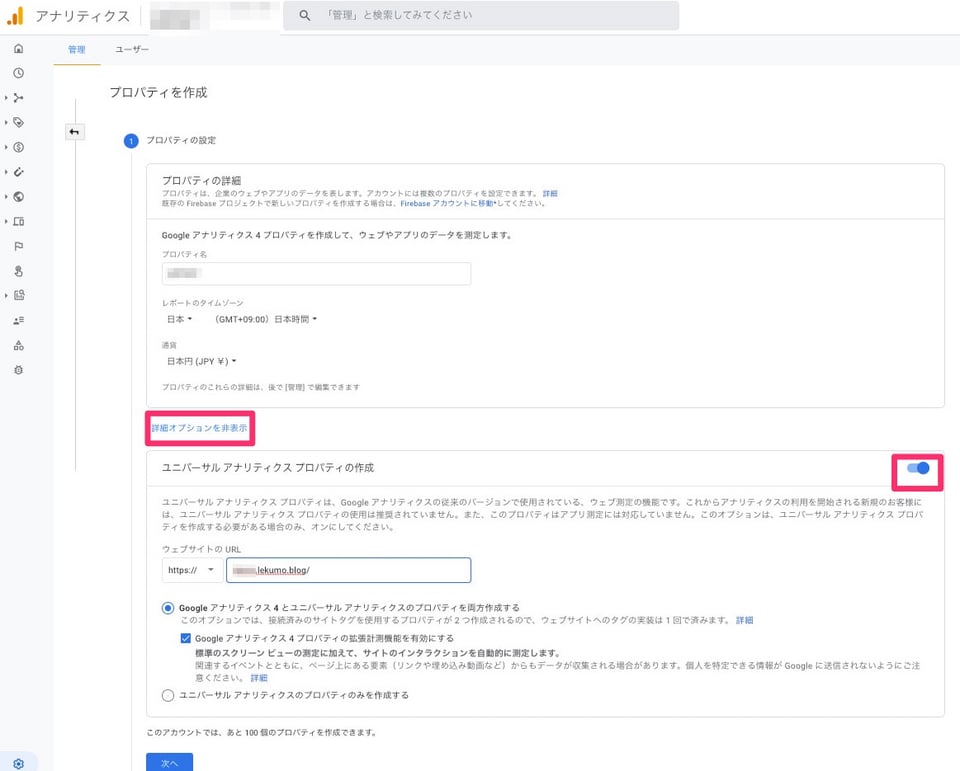960x771 pixels.
Task: Switch to the ユーザー tab
Action: (132, 50)
